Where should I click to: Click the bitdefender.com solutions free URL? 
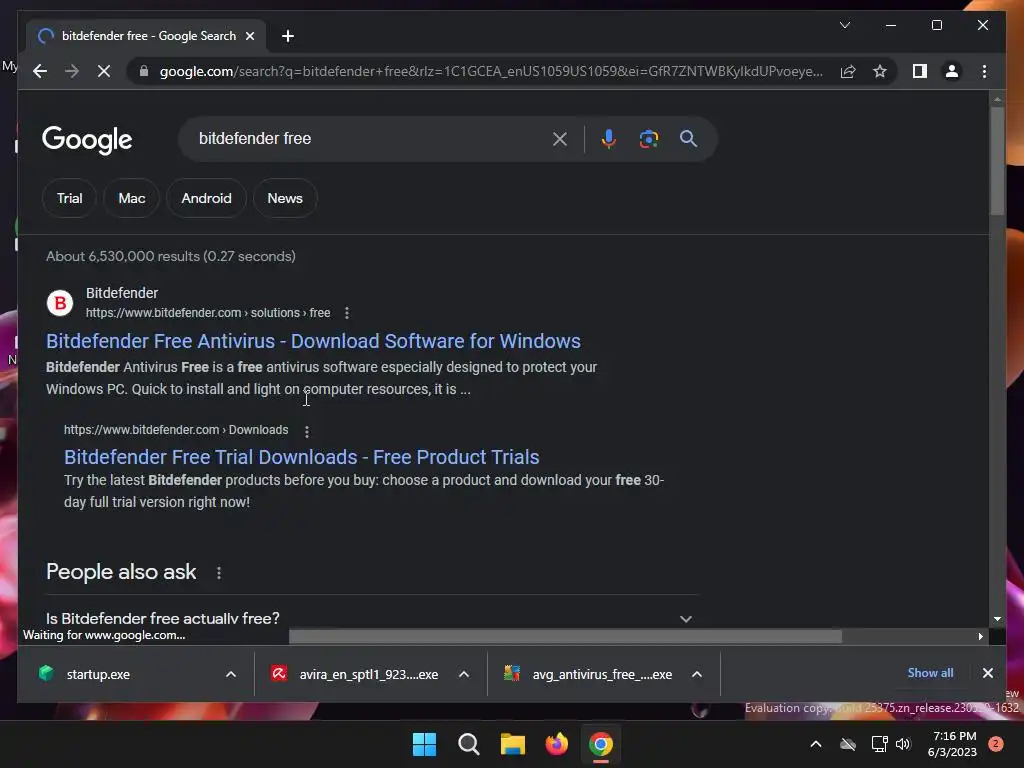point(208,313)
